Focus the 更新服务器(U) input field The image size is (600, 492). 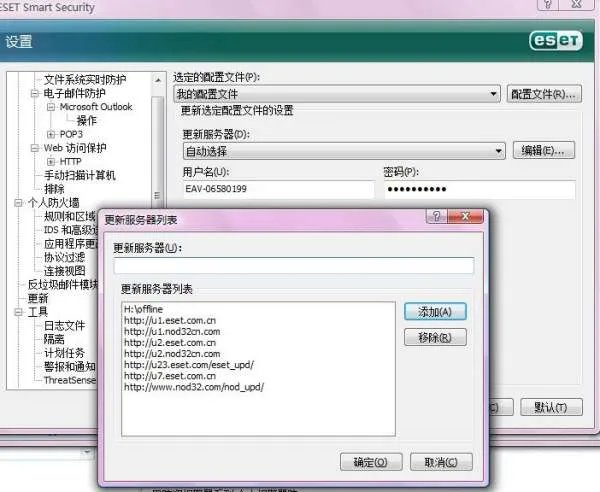(294, 266)
